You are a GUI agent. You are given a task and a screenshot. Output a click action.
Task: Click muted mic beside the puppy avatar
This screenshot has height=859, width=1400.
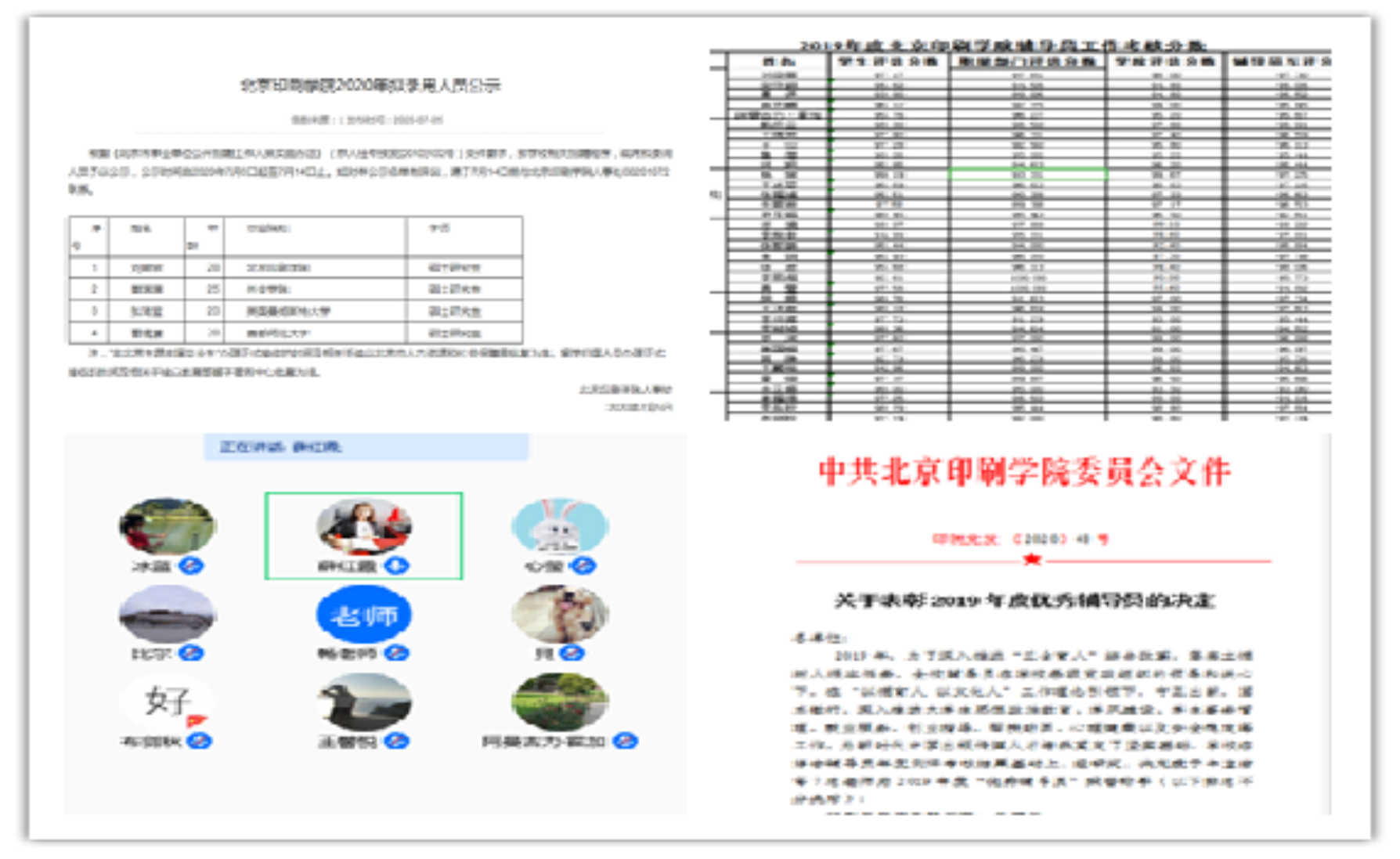point(572,653)
